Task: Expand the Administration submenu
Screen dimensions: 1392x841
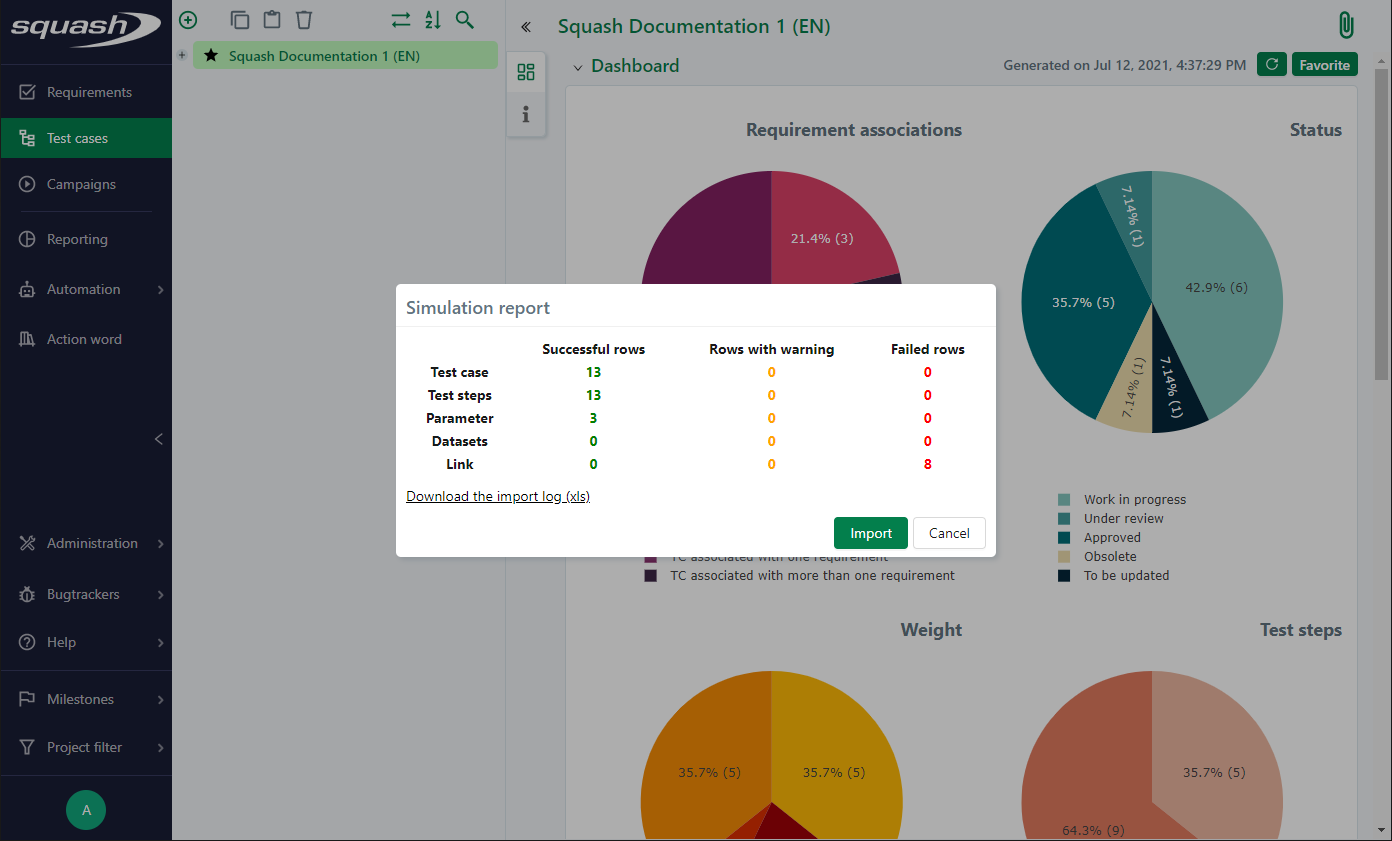Action: (x=160, y=544)
